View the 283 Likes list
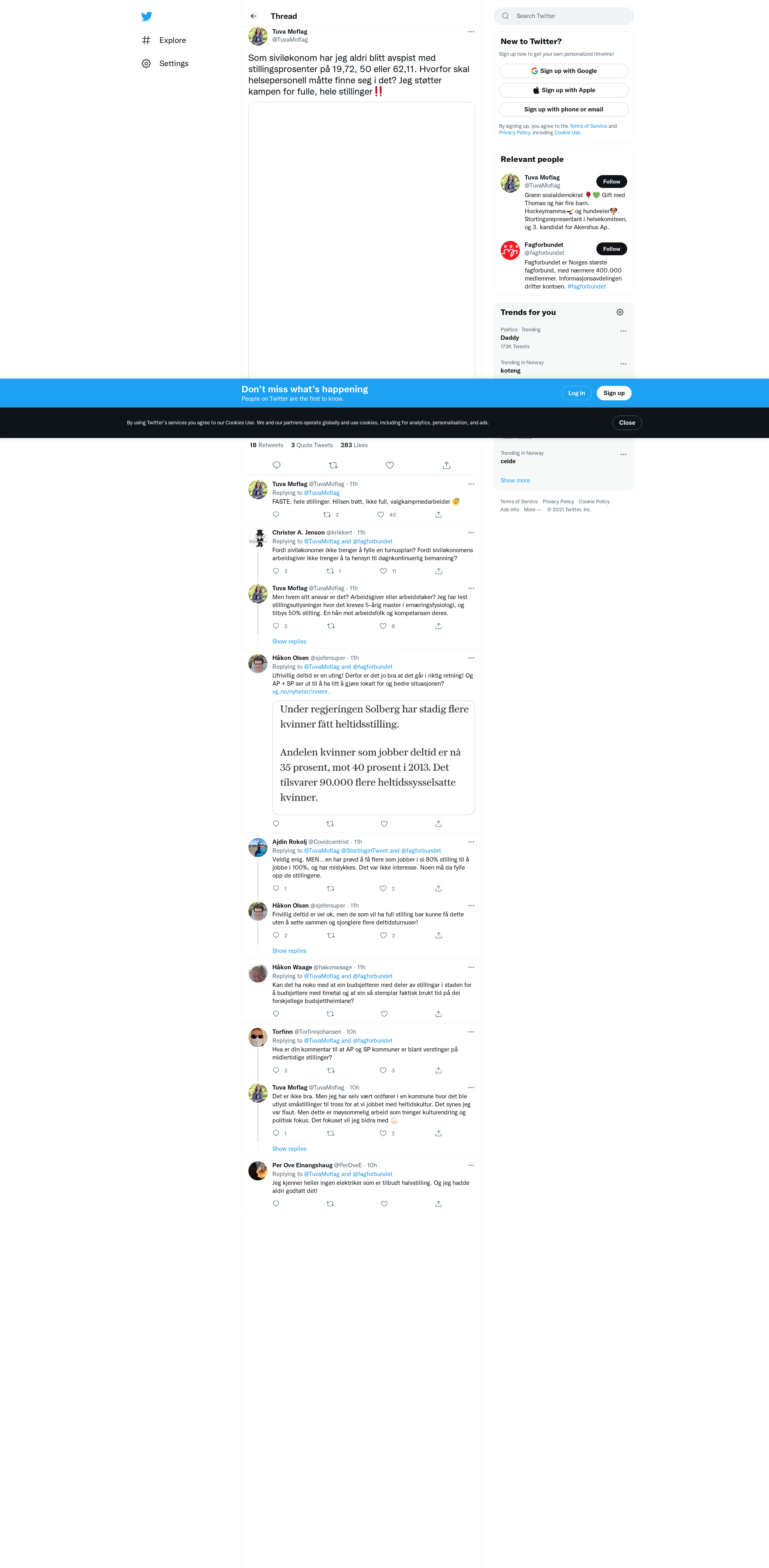 354,446
